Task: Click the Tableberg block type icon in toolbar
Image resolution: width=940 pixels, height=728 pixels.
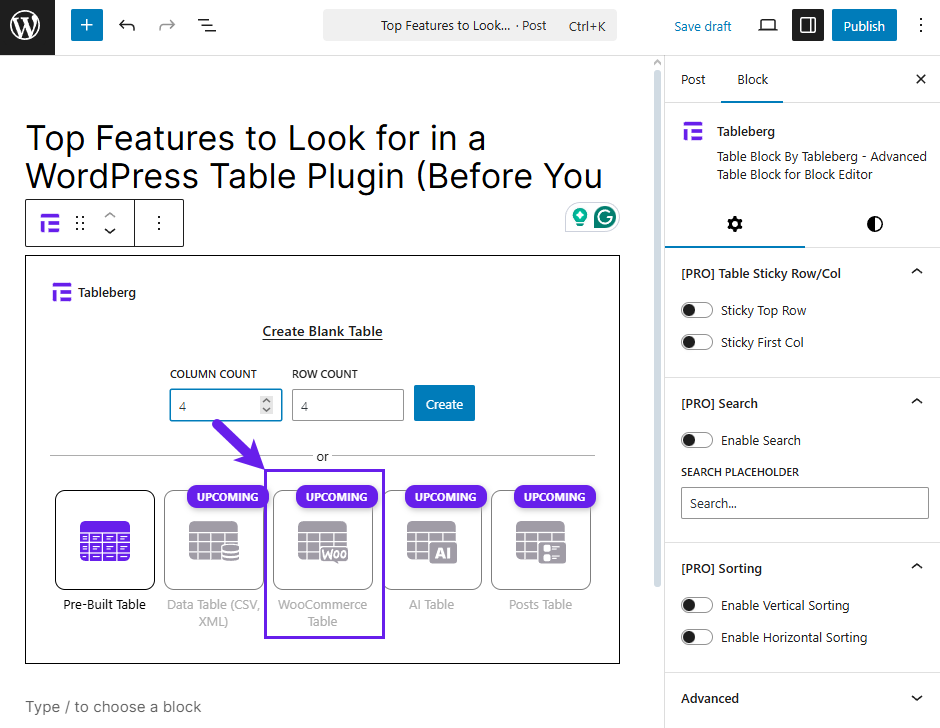Action: tap(50, 223)
